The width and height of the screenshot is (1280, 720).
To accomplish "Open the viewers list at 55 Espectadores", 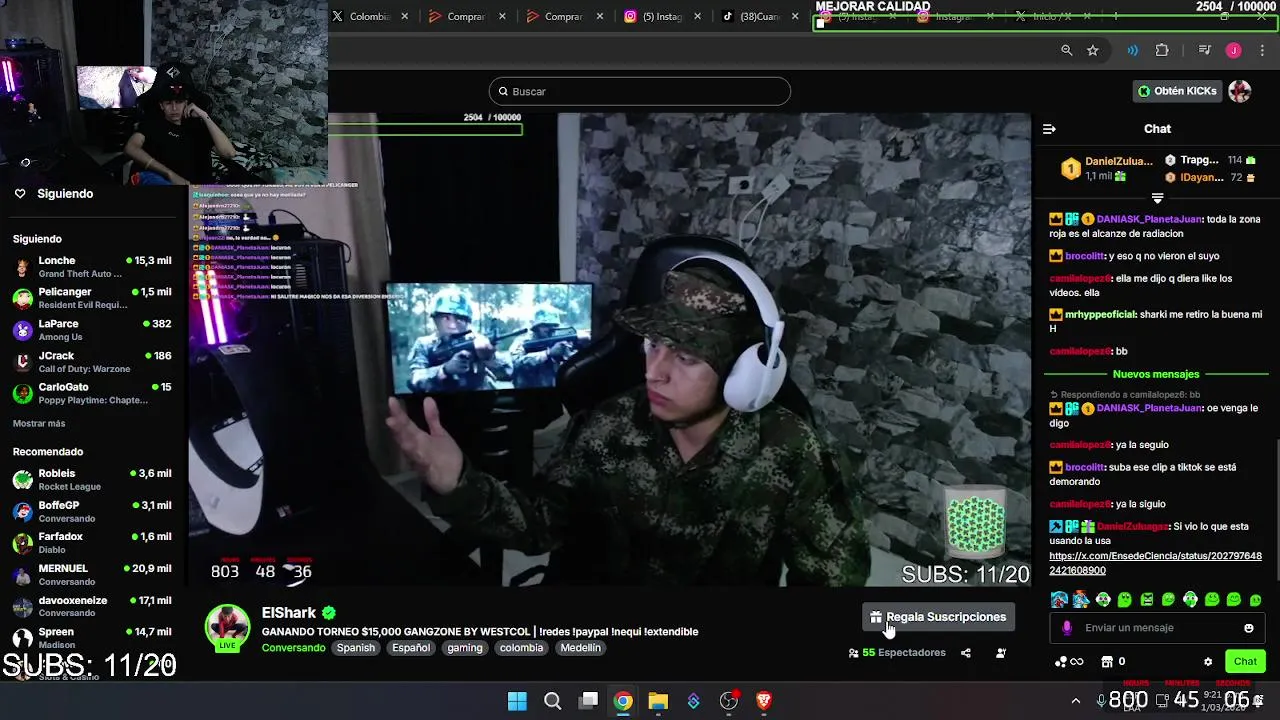I will pos(897,653).
